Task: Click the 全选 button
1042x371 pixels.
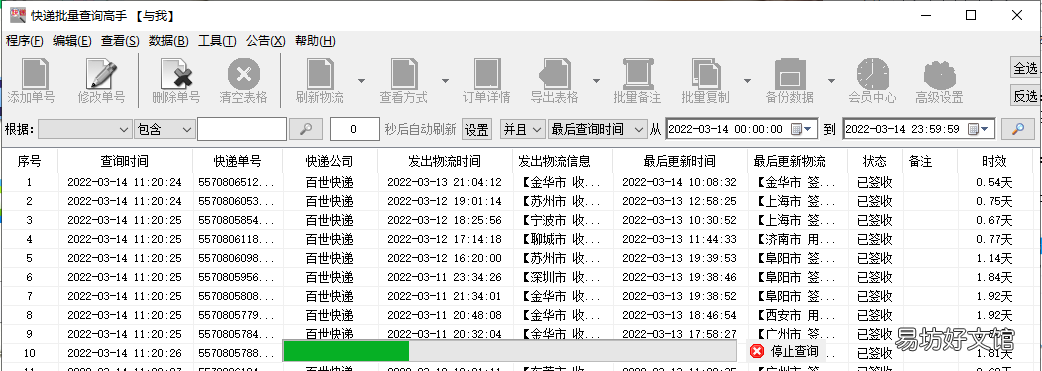Action: [1025, 68]
